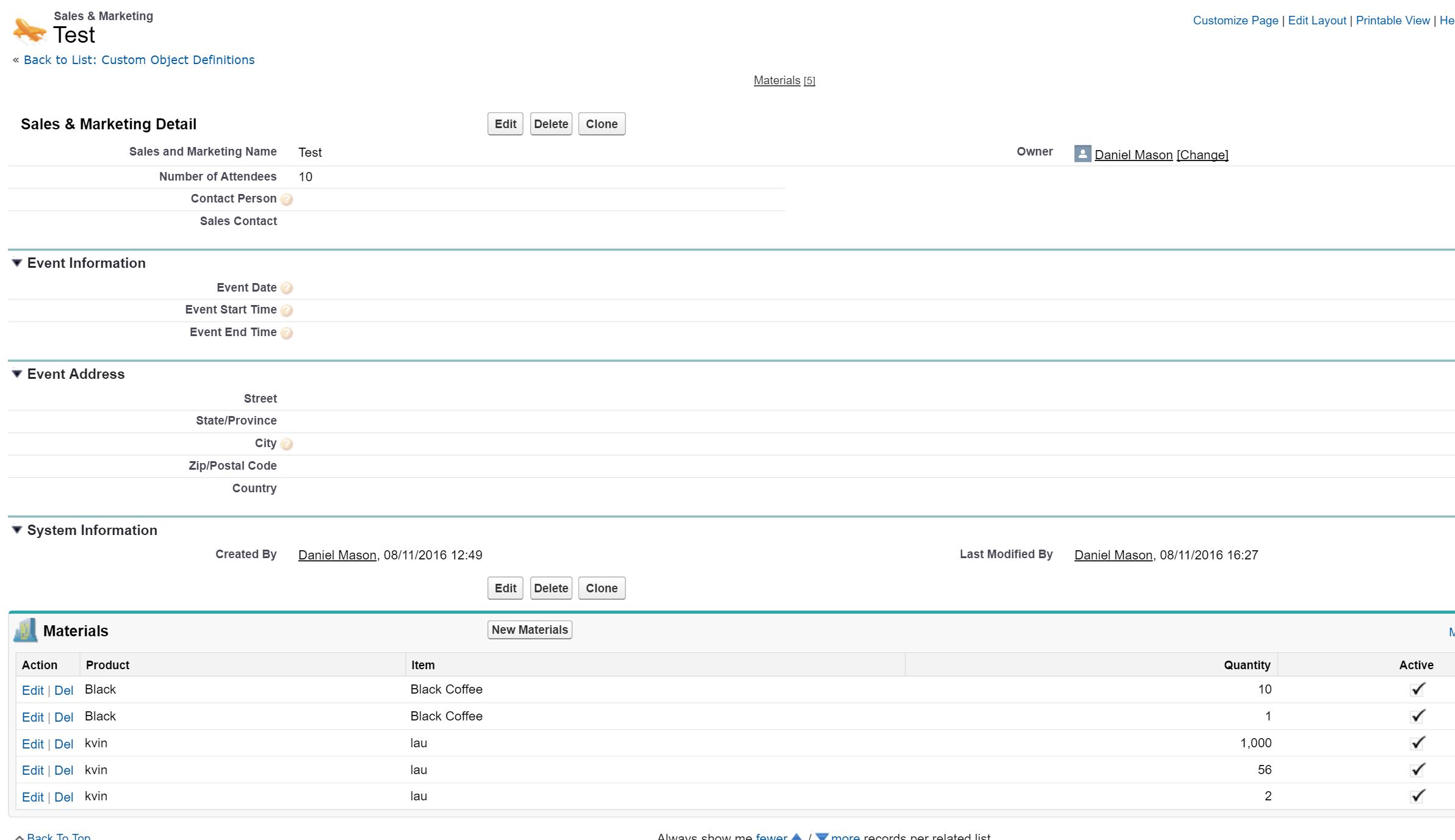Click Active checkmark for quantity 2 row
The height and width of the screenshot is (840, 1455).
[1418, 796]
